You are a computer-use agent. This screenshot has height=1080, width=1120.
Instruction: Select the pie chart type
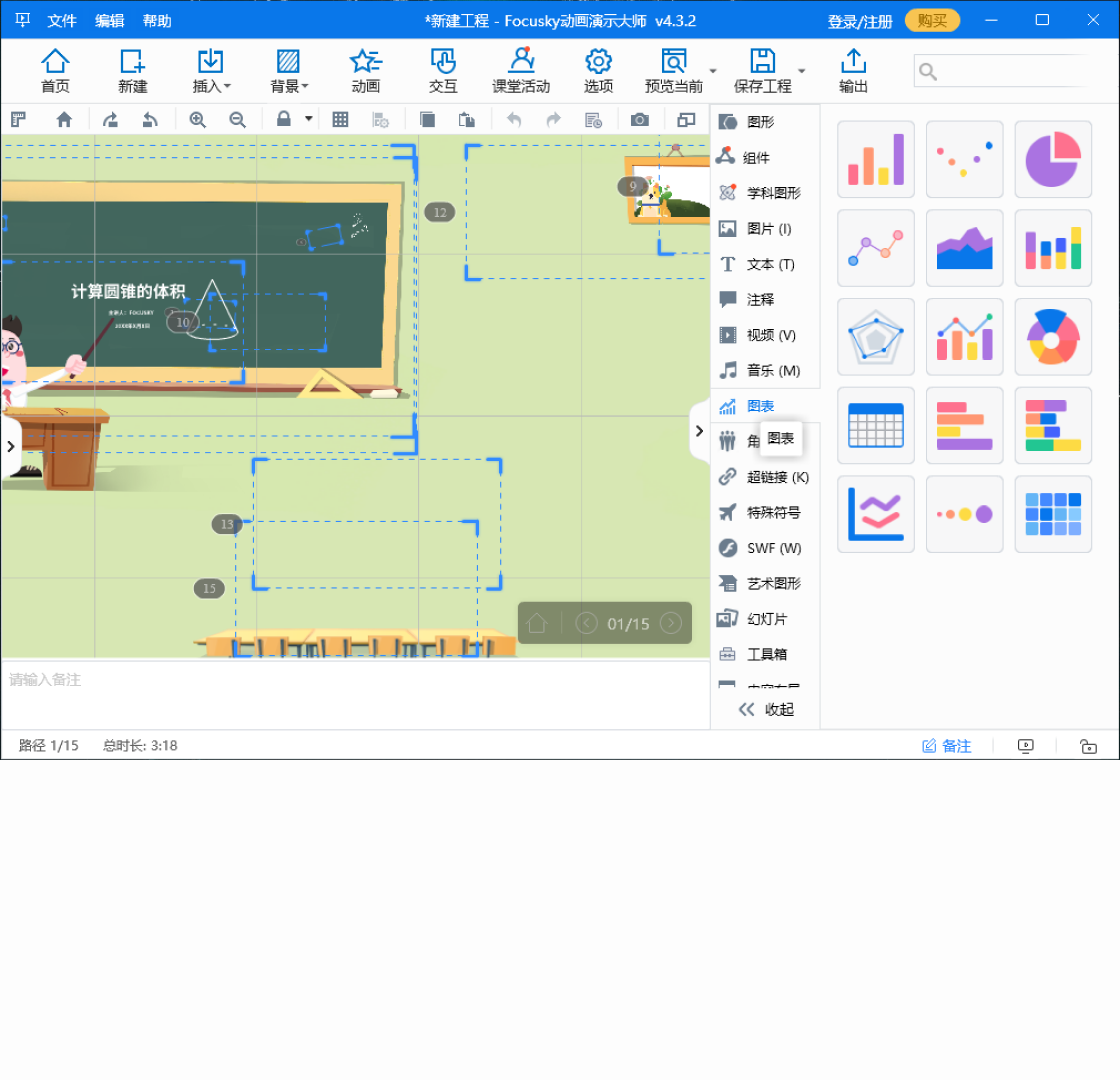(1053, 160)
